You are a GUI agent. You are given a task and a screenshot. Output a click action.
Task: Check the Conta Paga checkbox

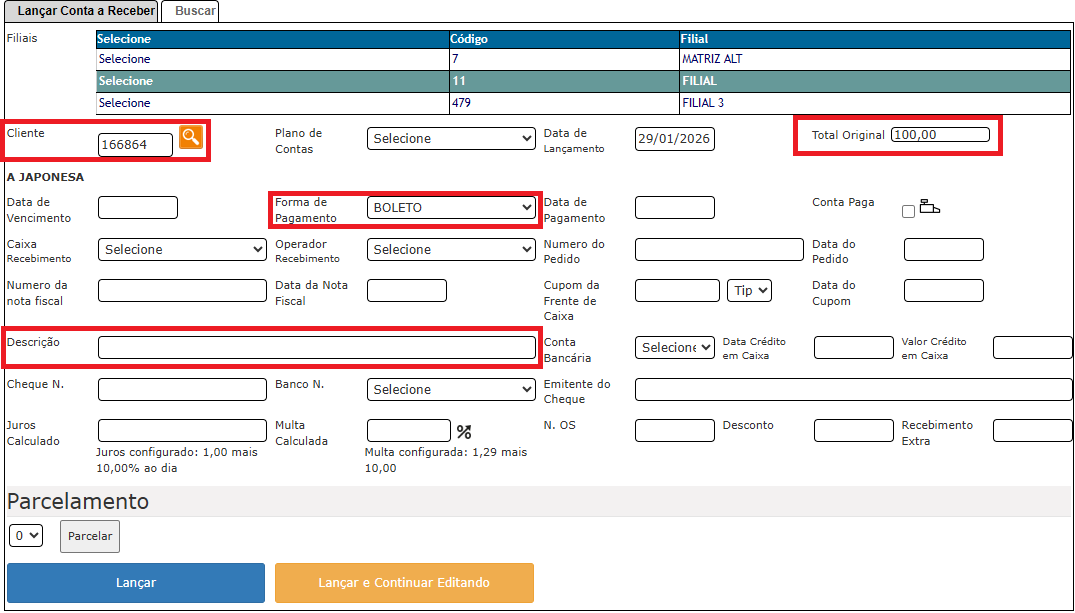(x=908, y=211)
